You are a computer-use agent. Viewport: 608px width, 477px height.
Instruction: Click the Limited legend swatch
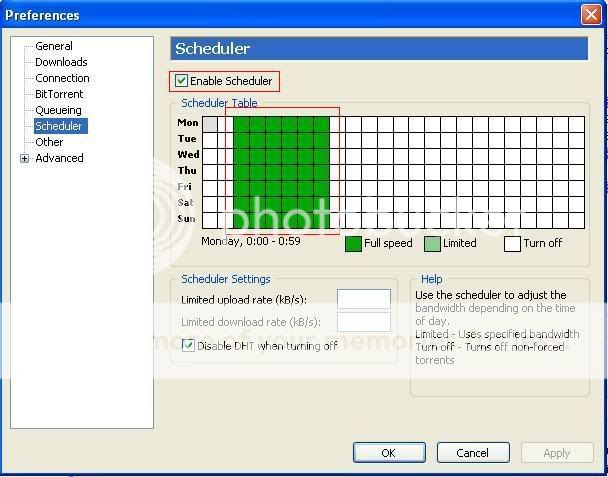[x=432, y=244]
